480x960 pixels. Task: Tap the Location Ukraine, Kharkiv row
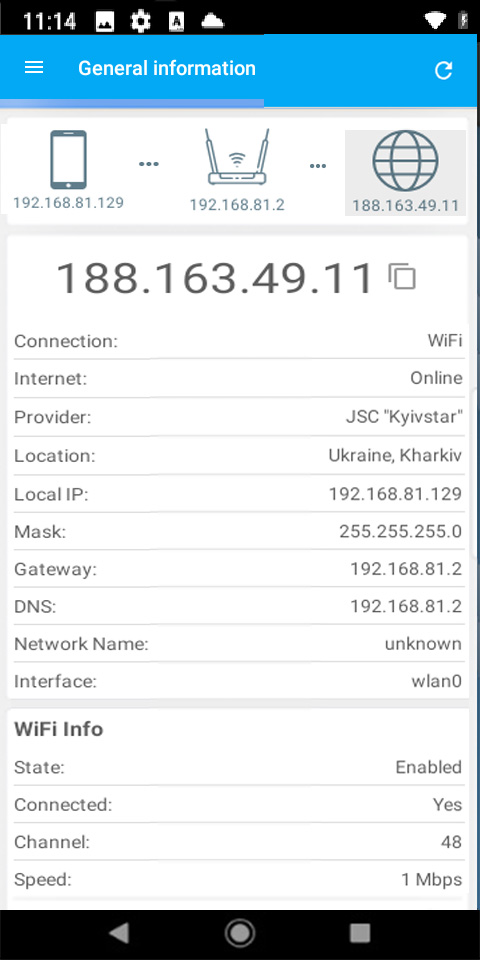tap(238, 456)
